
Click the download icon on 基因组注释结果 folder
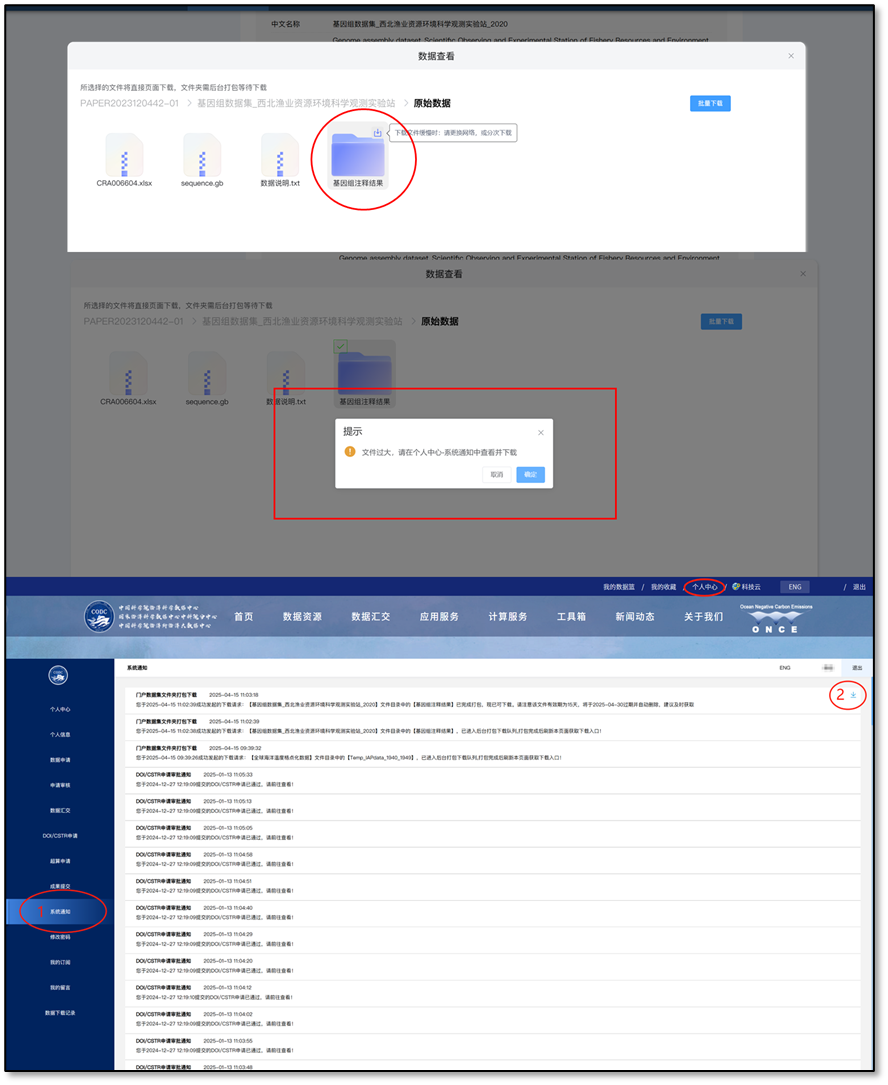pos(377,132)
